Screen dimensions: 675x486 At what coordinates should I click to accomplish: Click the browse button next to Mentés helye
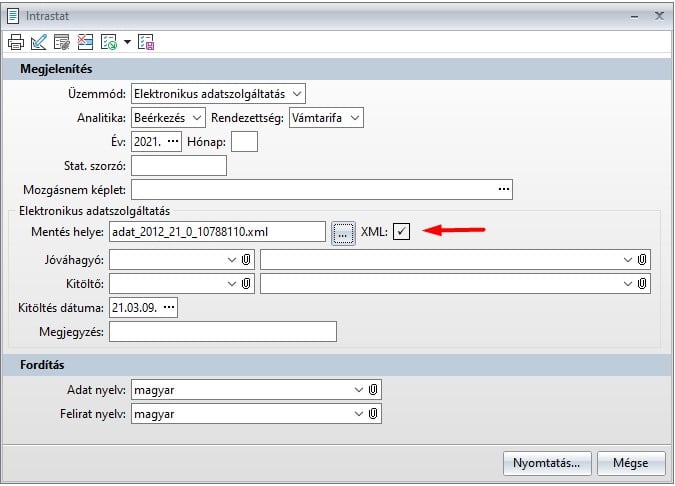pyautogui.click(x=343, y=233)
